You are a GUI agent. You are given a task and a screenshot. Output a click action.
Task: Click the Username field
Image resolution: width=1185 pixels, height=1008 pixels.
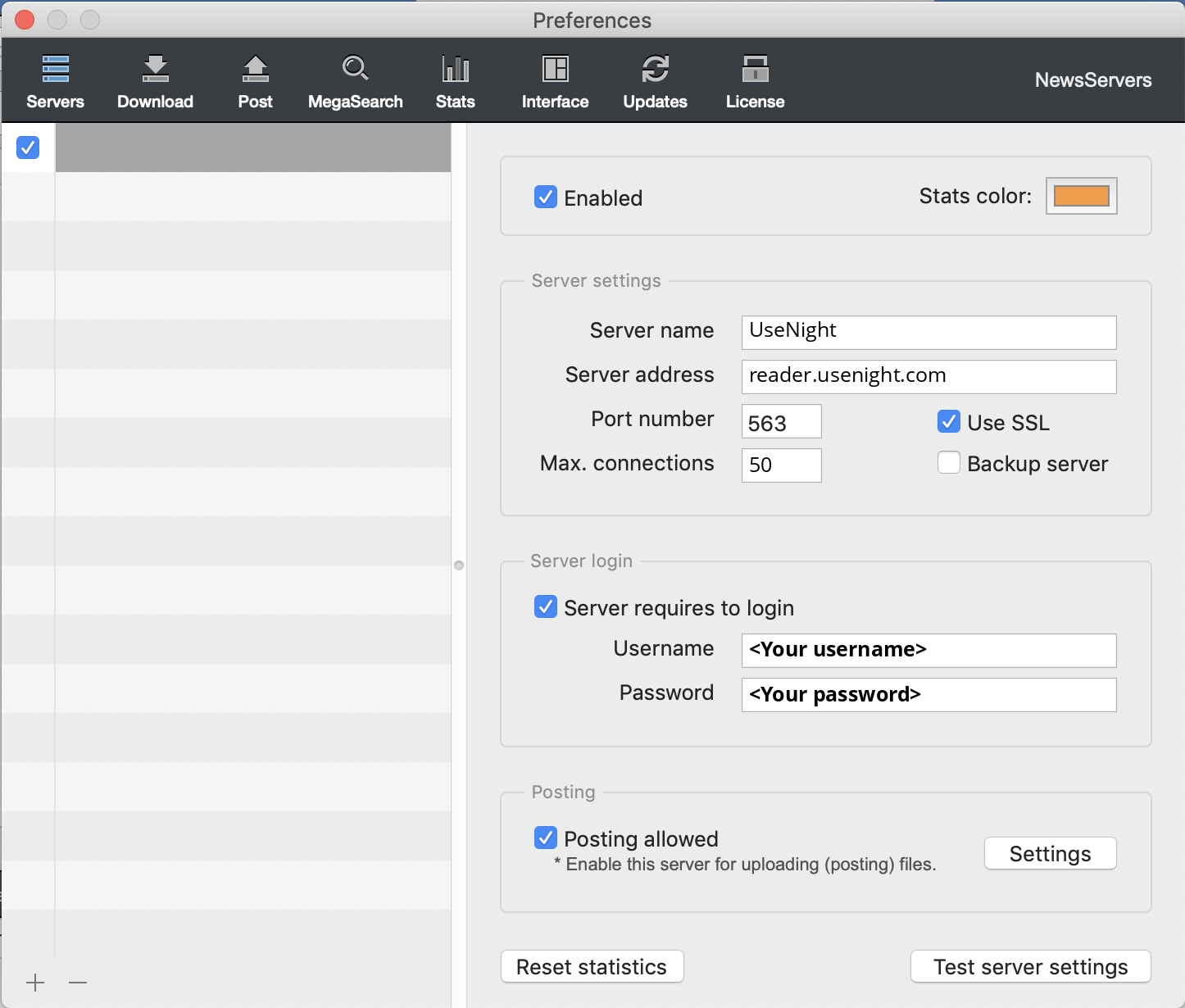pyautogui.click(x=929, y=651)
